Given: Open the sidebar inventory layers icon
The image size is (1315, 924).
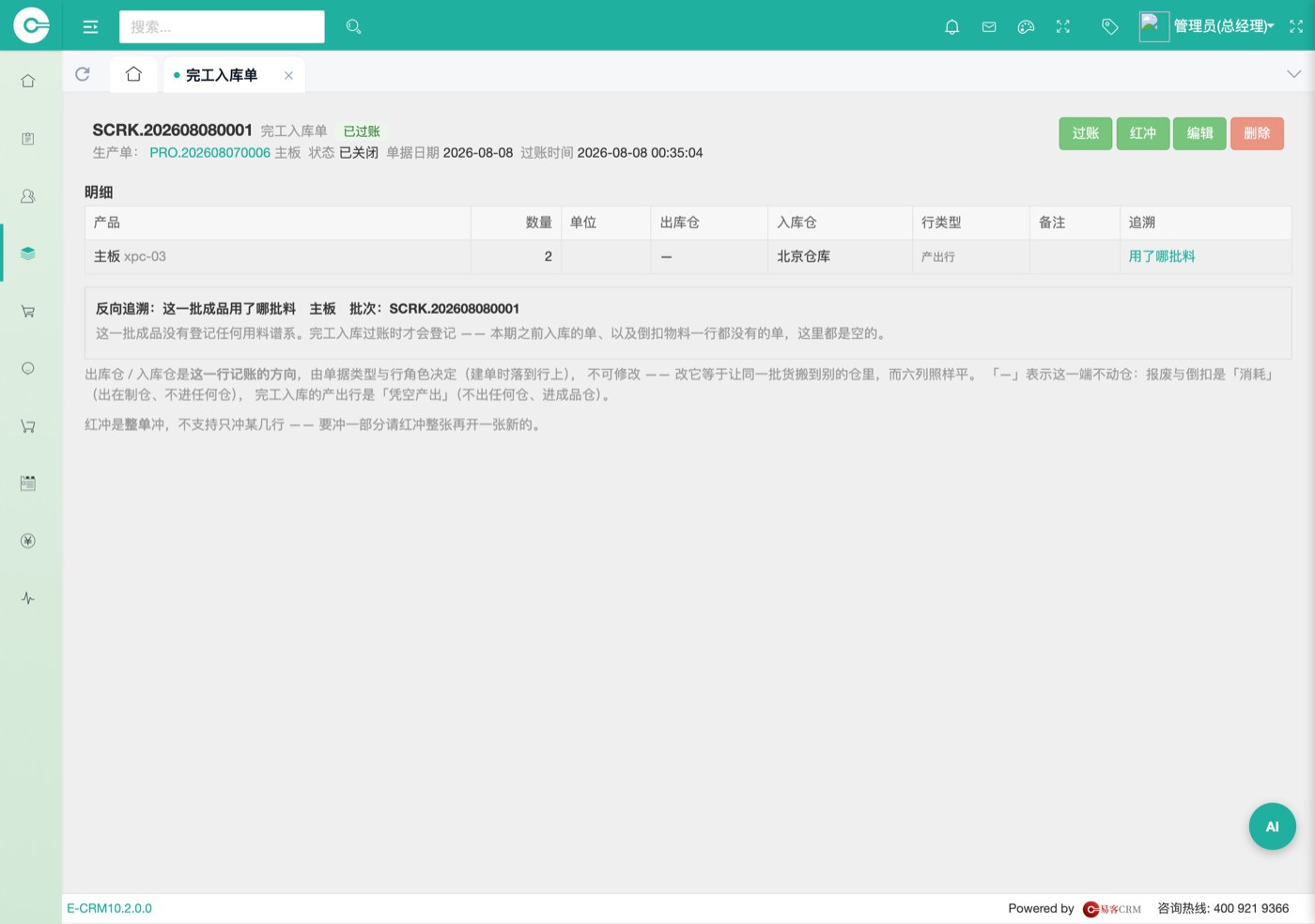Looking at the screenshot, I should (28, 254).
